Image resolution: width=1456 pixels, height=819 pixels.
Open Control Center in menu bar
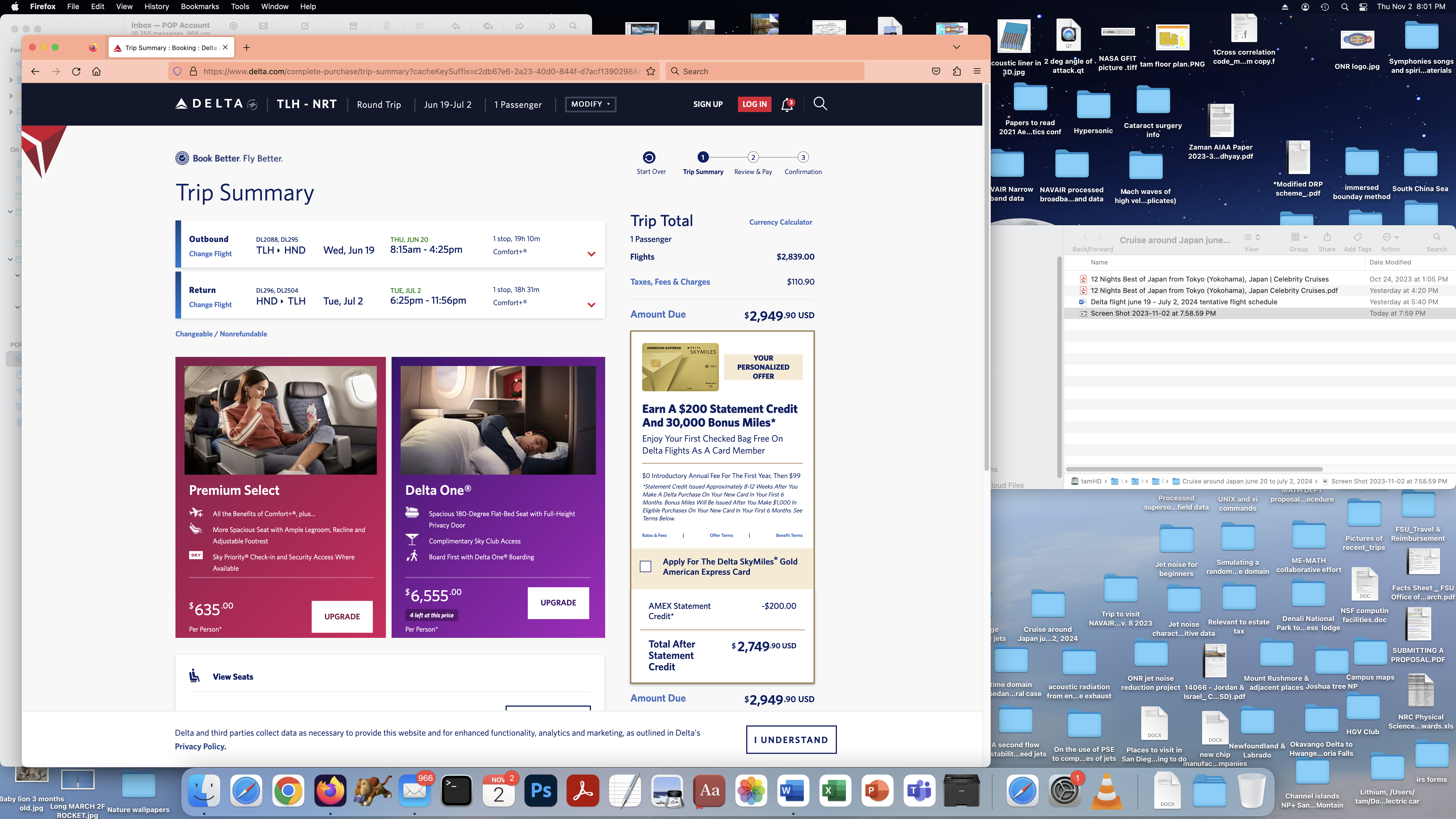(x=1363, y=7)
